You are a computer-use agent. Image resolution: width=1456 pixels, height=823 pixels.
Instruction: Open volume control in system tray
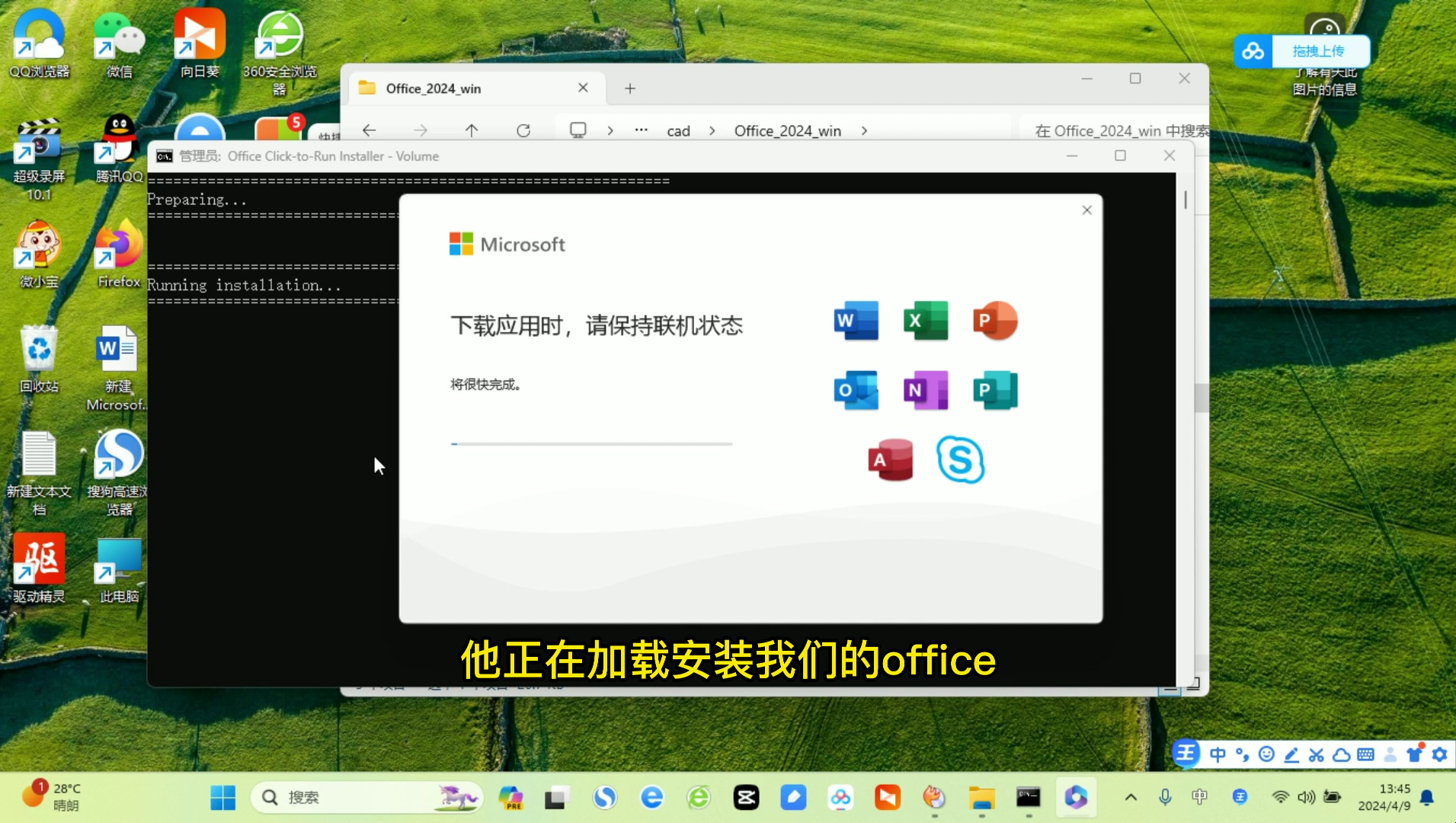click(x=1306, y=797)
